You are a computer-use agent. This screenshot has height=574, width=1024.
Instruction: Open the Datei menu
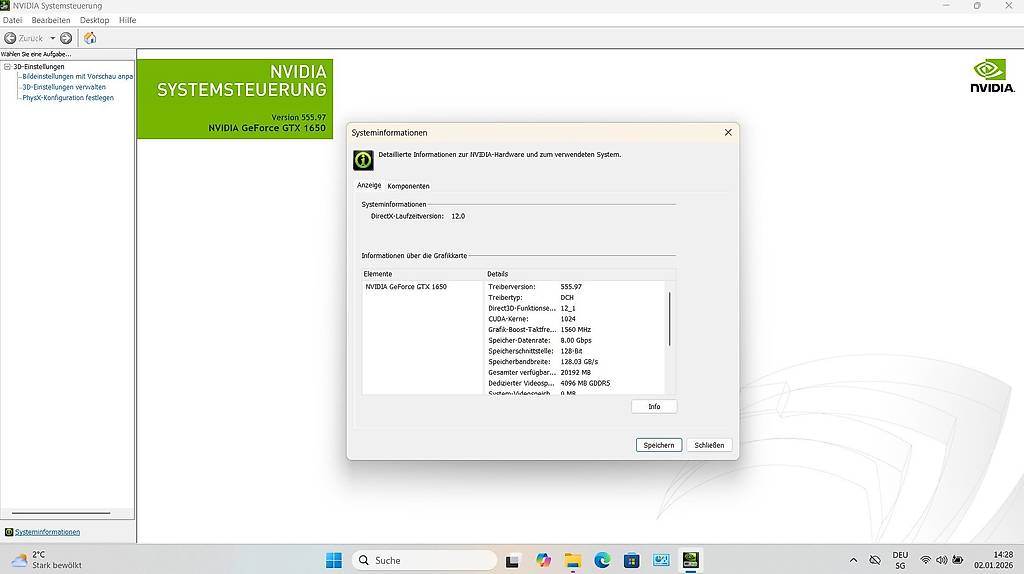click(x=12, y=20)
